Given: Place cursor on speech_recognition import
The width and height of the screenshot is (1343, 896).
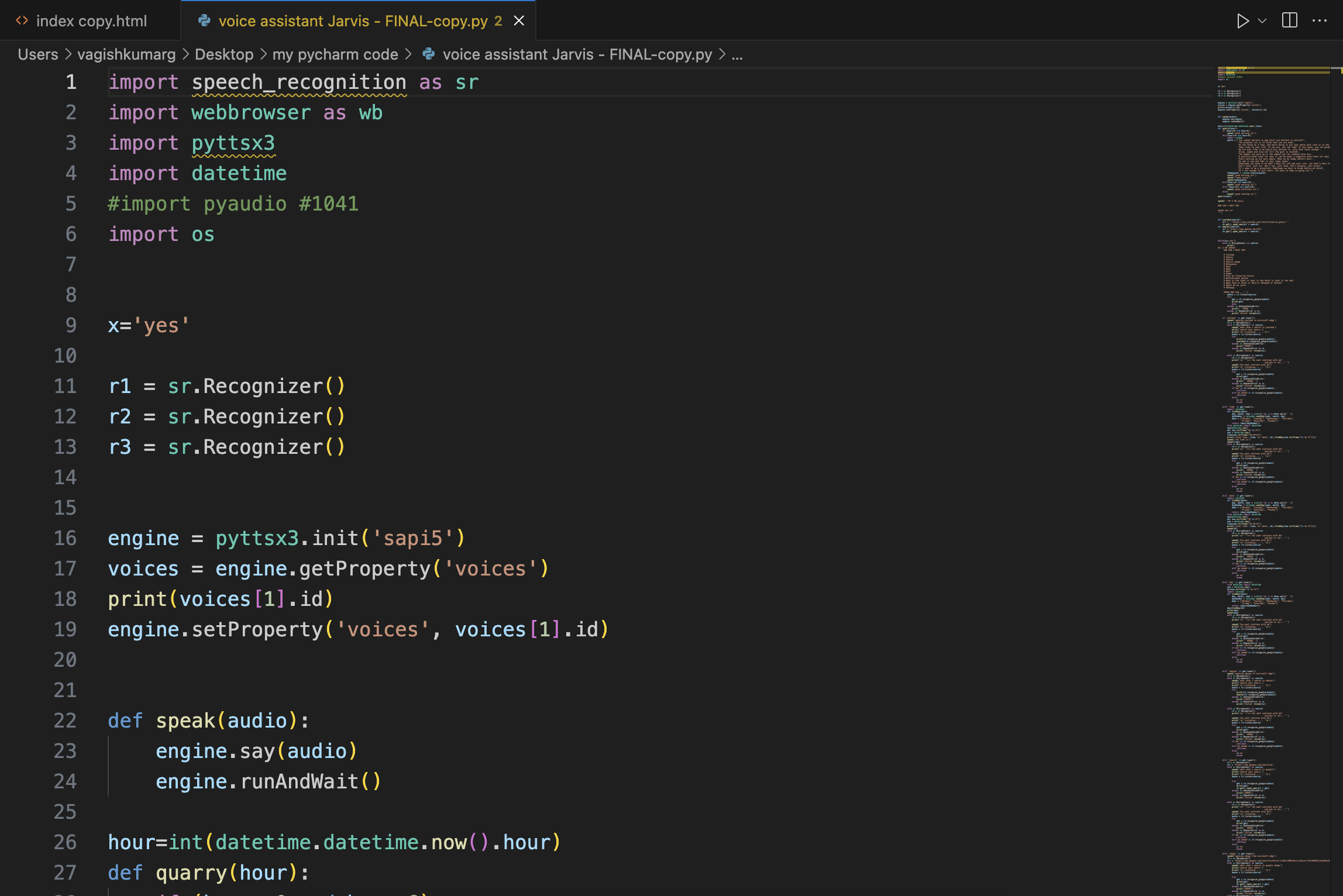Looking at the screenshot, I should (x=299, y=82).
